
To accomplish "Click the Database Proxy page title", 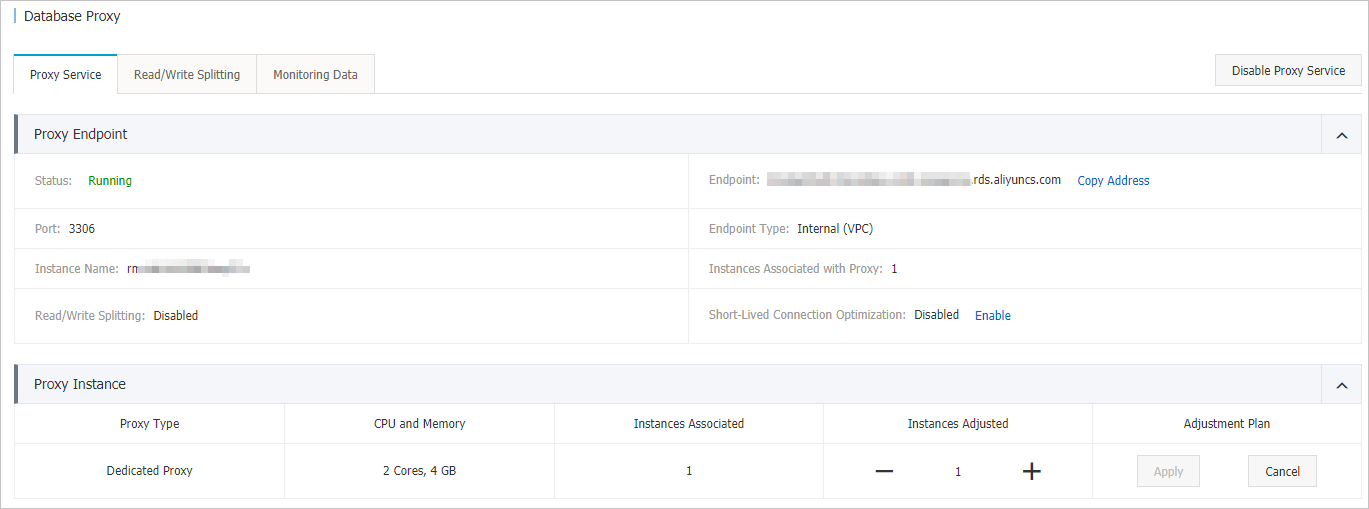I will pos(72,16).
